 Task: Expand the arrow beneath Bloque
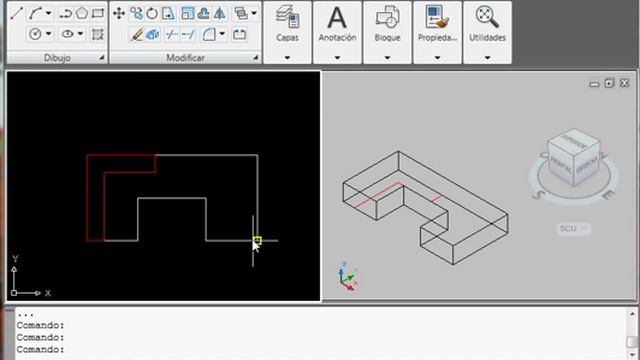387,58
